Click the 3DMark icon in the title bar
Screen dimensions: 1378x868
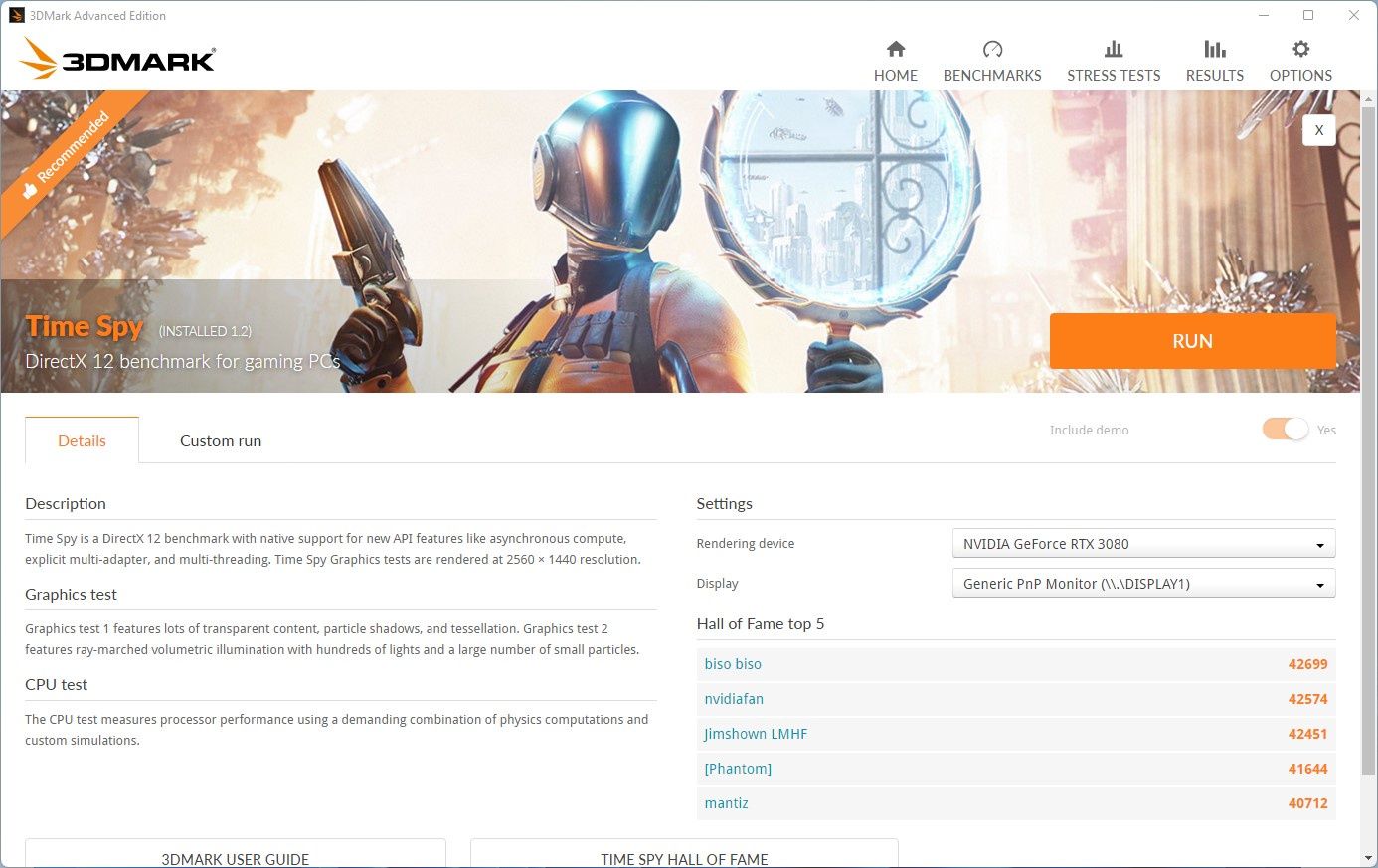[16, 15]
